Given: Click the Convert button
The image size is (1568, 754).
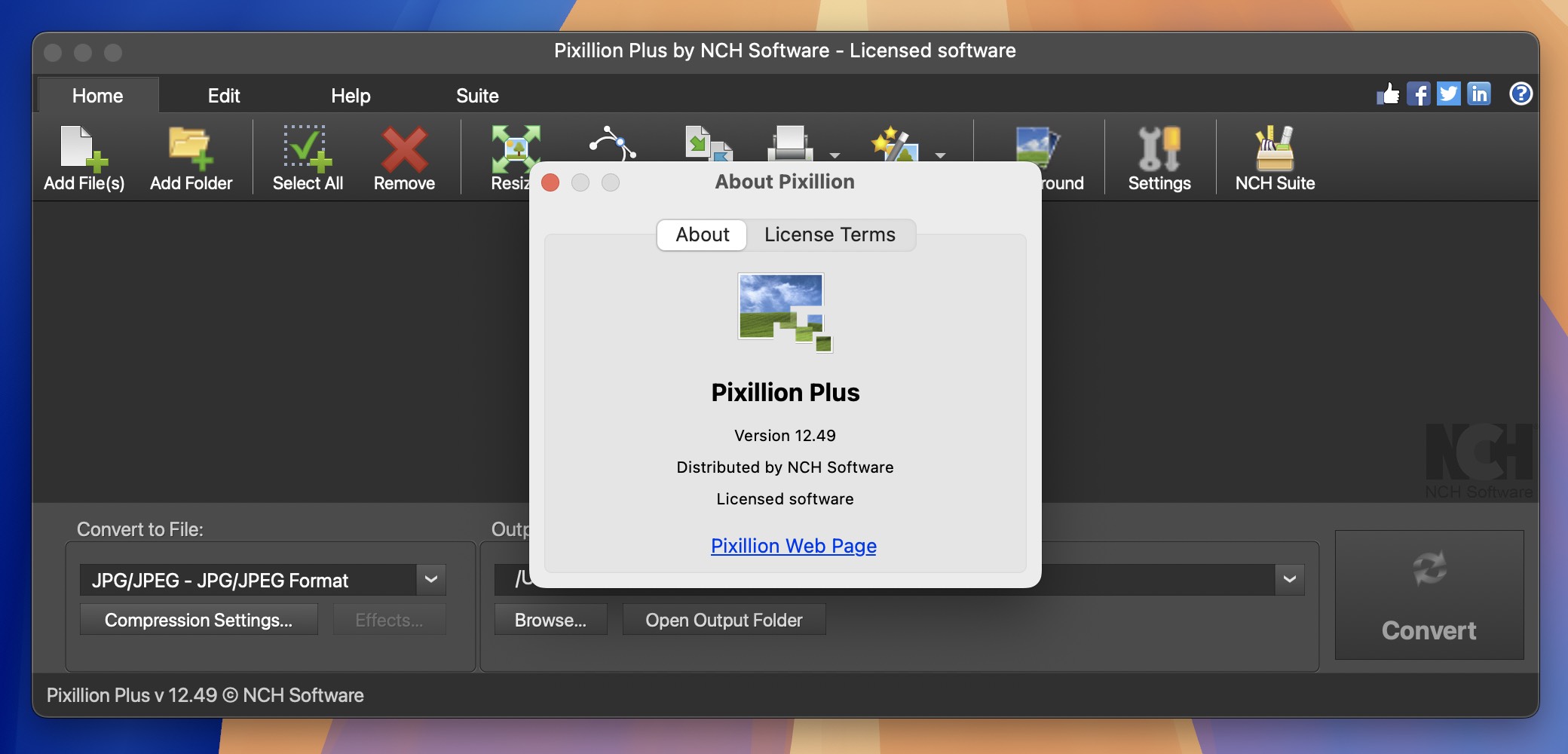Looking at the screenshot, I should coord(1429,595).
